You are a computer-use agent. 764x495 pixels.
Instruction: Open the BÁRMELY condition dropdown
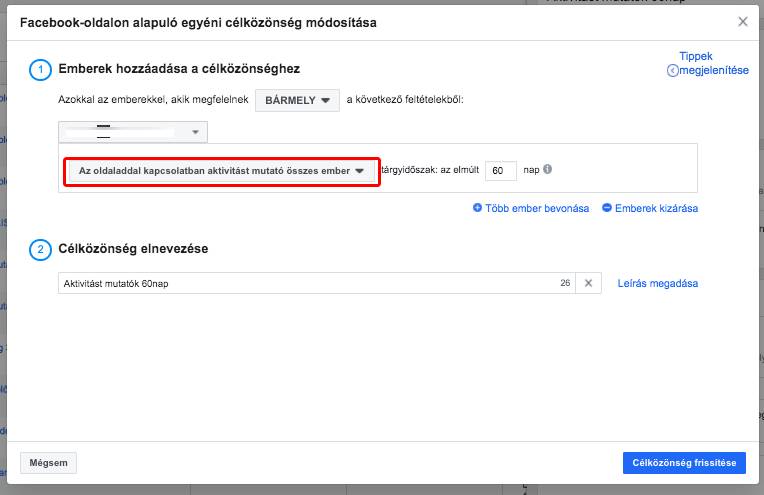pos(297,100)
